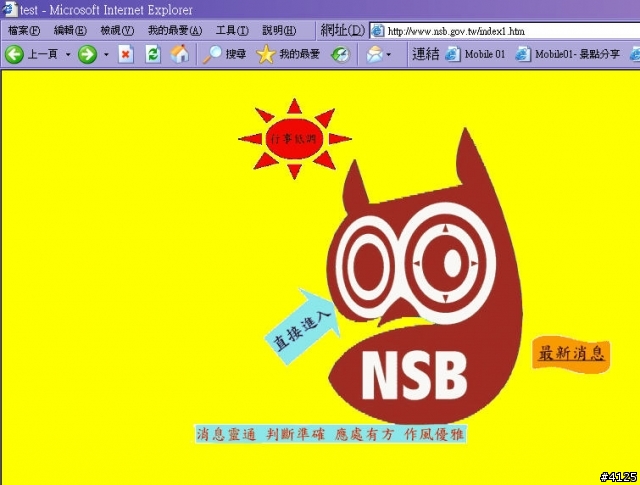Open the 說明(H) menu
This screenshot has height=485, width=640.
tap(279, 31)
